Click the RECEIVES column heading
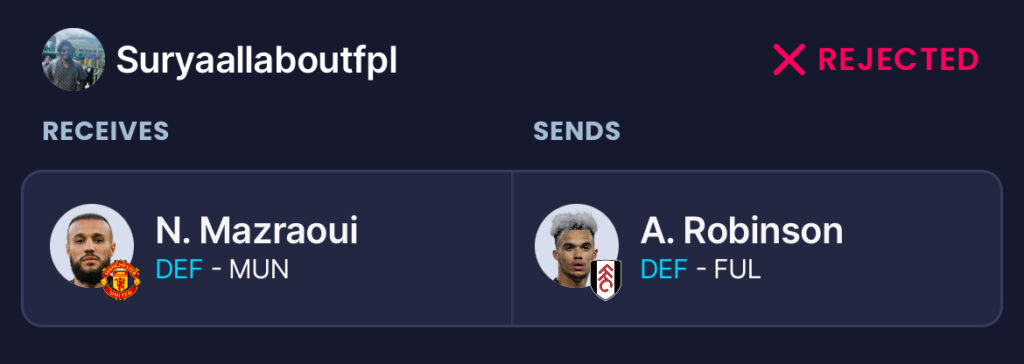 pos(106,131)
